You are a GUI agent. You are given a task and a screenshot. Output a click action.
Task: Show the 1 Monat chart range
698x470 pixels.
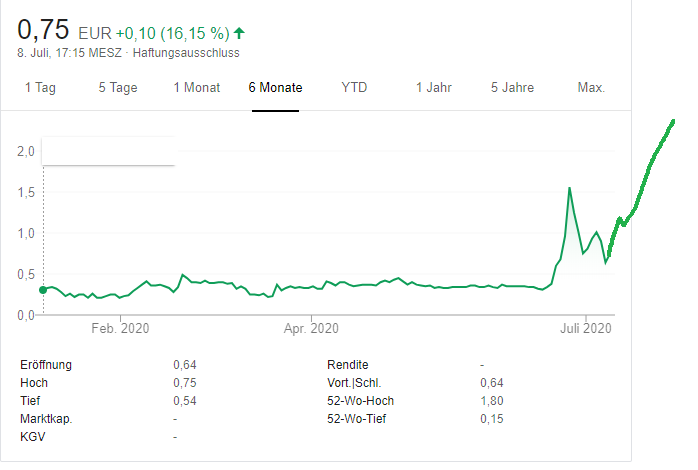point(196,87)
